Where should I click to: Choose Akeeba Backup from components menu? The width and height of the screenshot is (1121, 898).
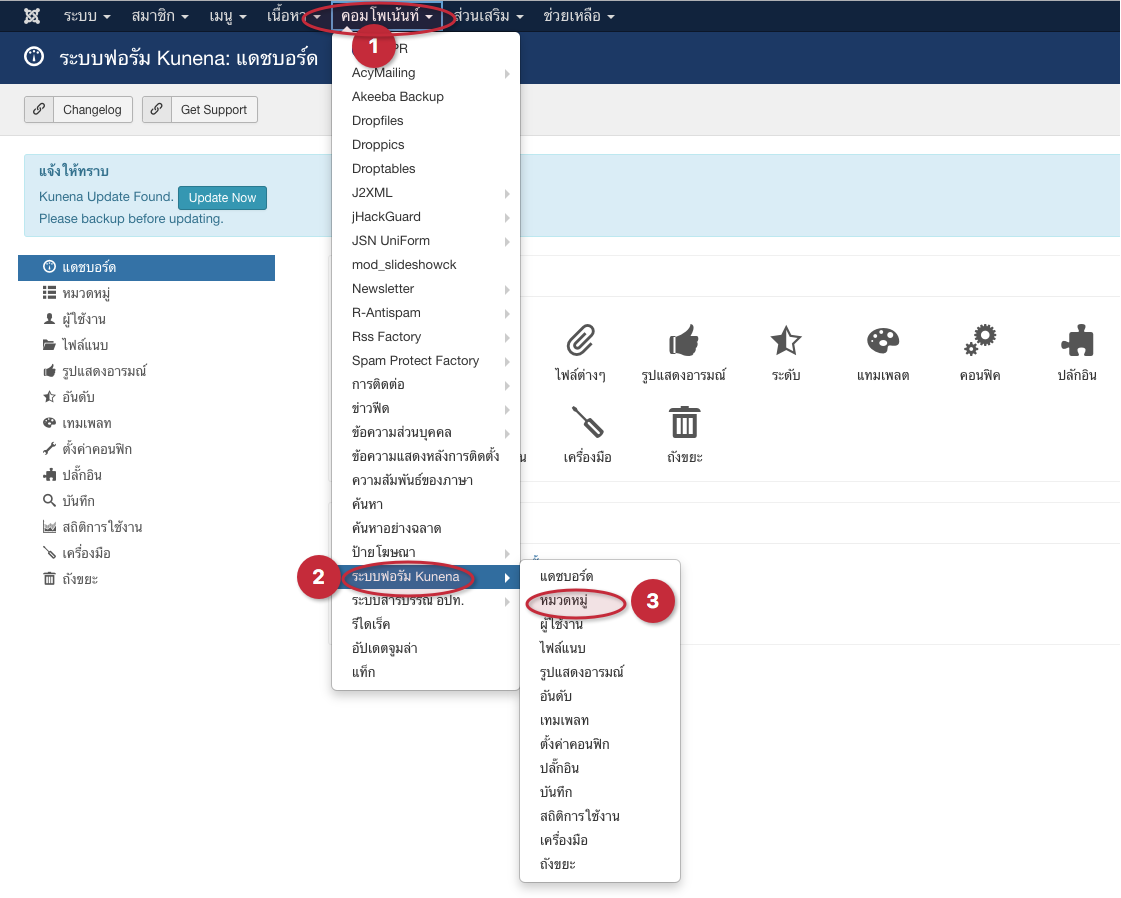coord(398,97)
